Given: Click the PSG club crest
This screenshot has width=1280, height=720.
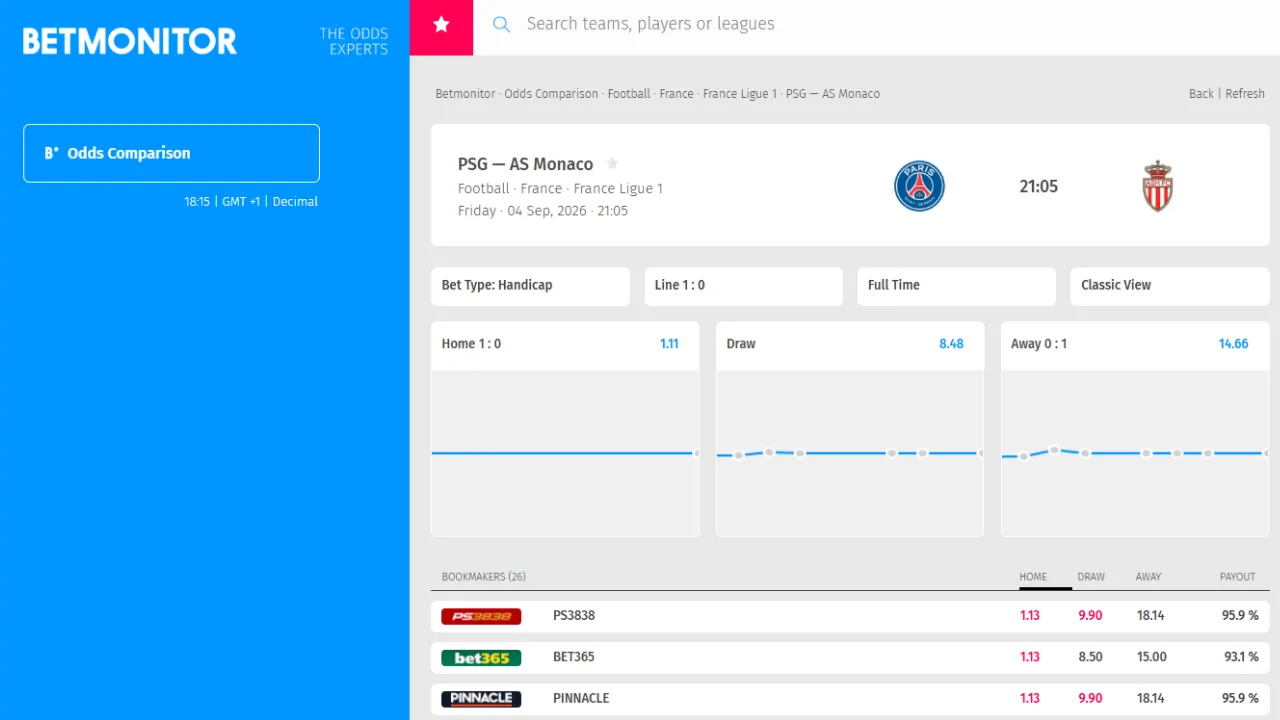Looking at the screenshot, I should pyautogui.click(x=919, y=186).
